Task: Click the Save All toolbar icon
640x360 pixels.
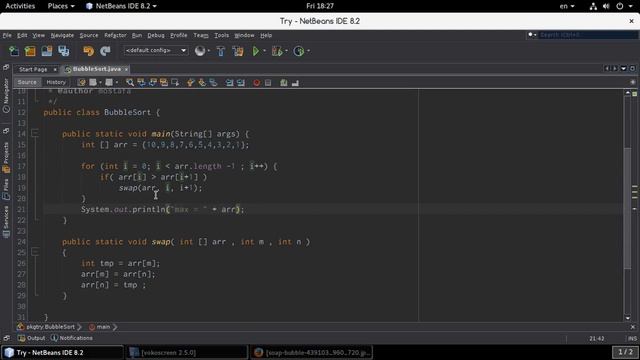Action: click(x=64, y=51)
